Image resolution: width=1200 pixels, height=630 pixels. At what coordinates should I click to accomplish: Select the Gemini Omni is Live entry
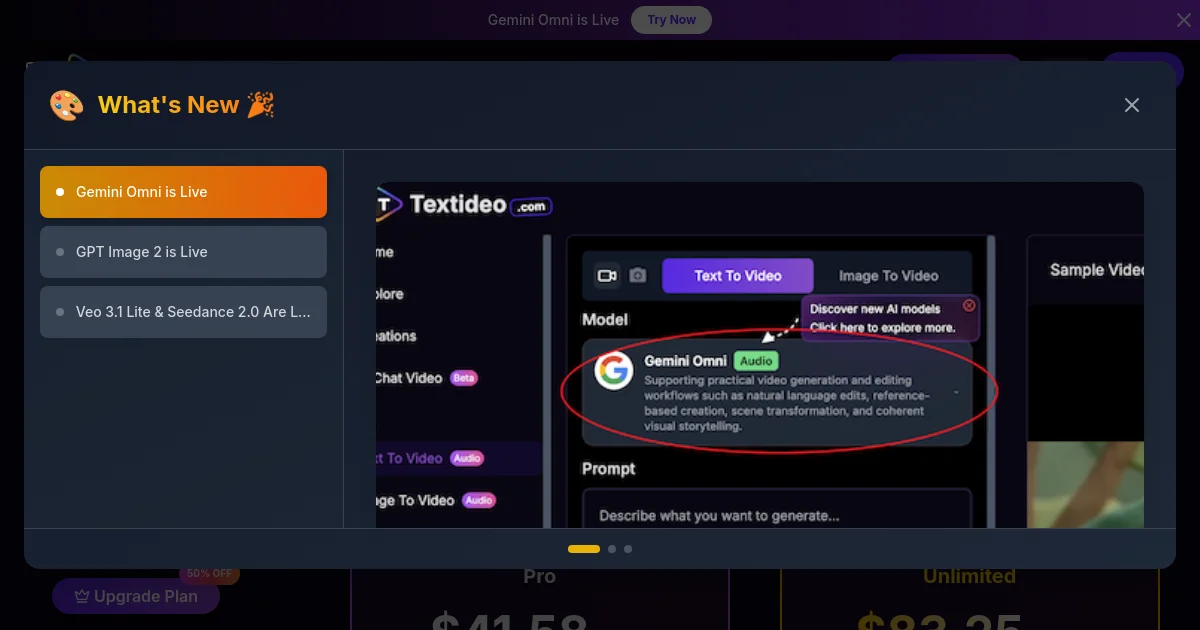(x=183, y=192)
